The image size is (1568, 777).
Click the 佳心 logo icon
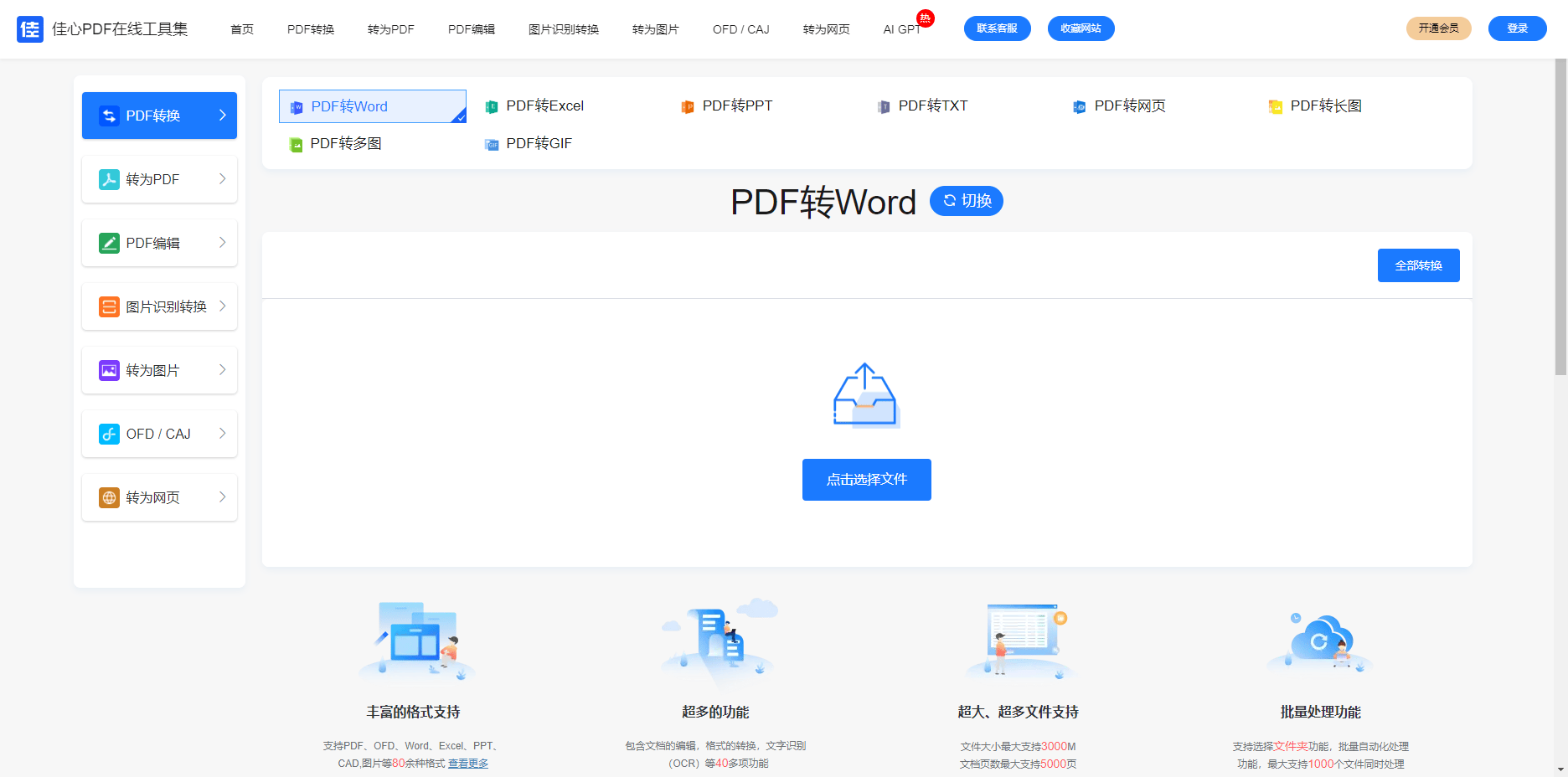(x=30, y=28)
